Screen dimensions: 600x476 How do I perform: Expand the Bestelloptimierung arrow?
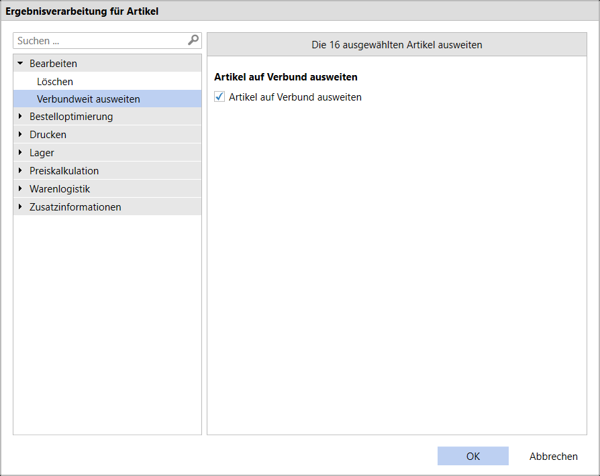pos(20,117)
